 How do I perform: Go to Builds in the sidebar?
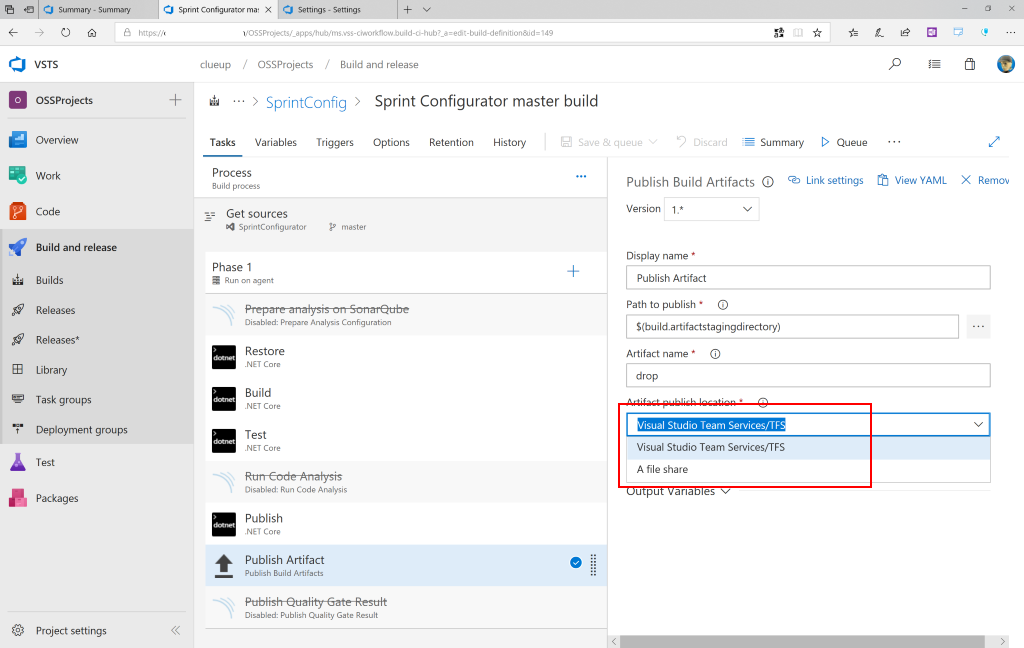(49, 280)
